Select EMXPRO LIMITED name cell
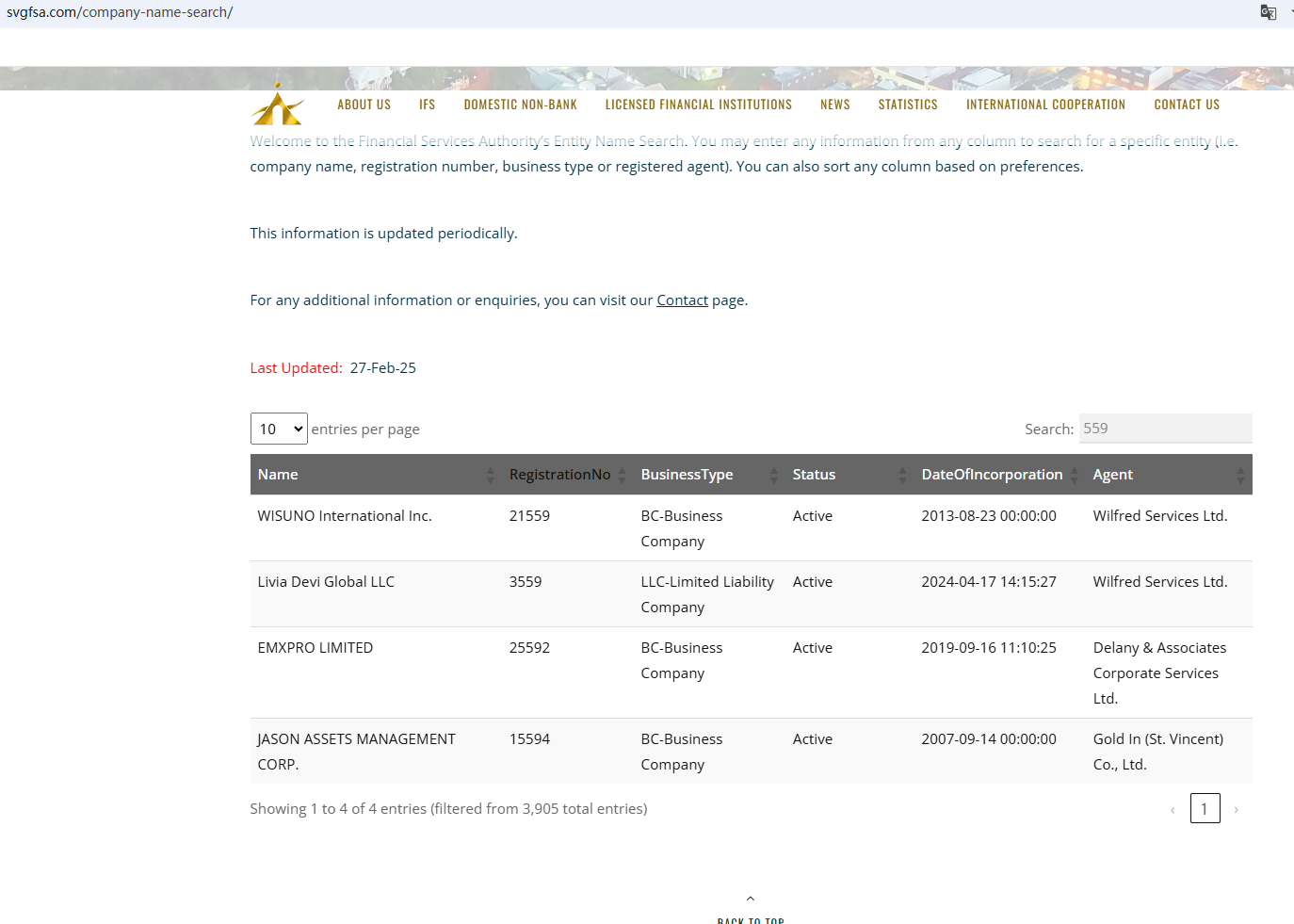This screenshot has height=924, width=1294. coord(315,648)
